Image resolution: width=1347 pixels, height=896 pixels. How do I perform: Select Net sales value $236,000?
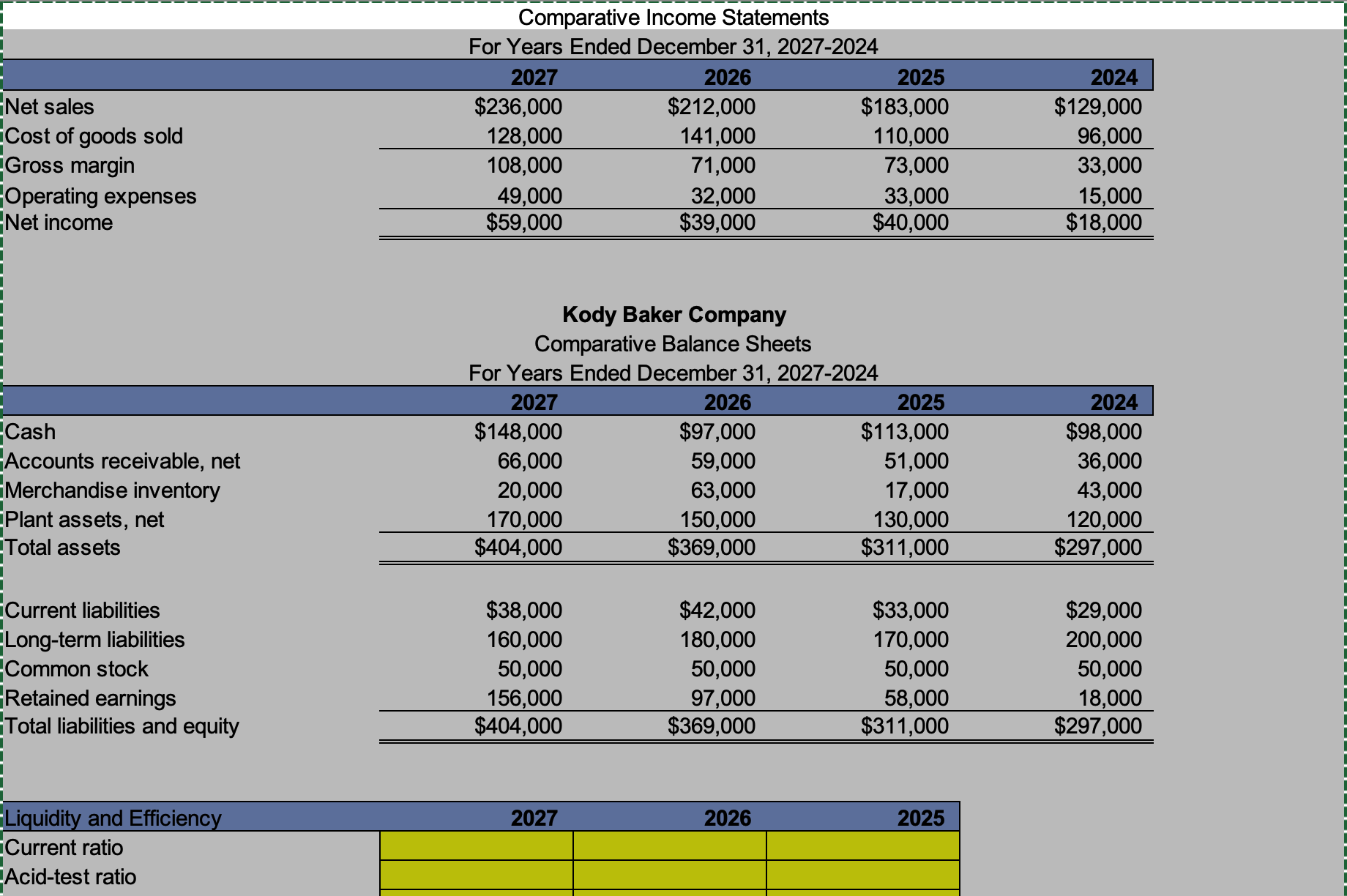[x=518, y=107]
